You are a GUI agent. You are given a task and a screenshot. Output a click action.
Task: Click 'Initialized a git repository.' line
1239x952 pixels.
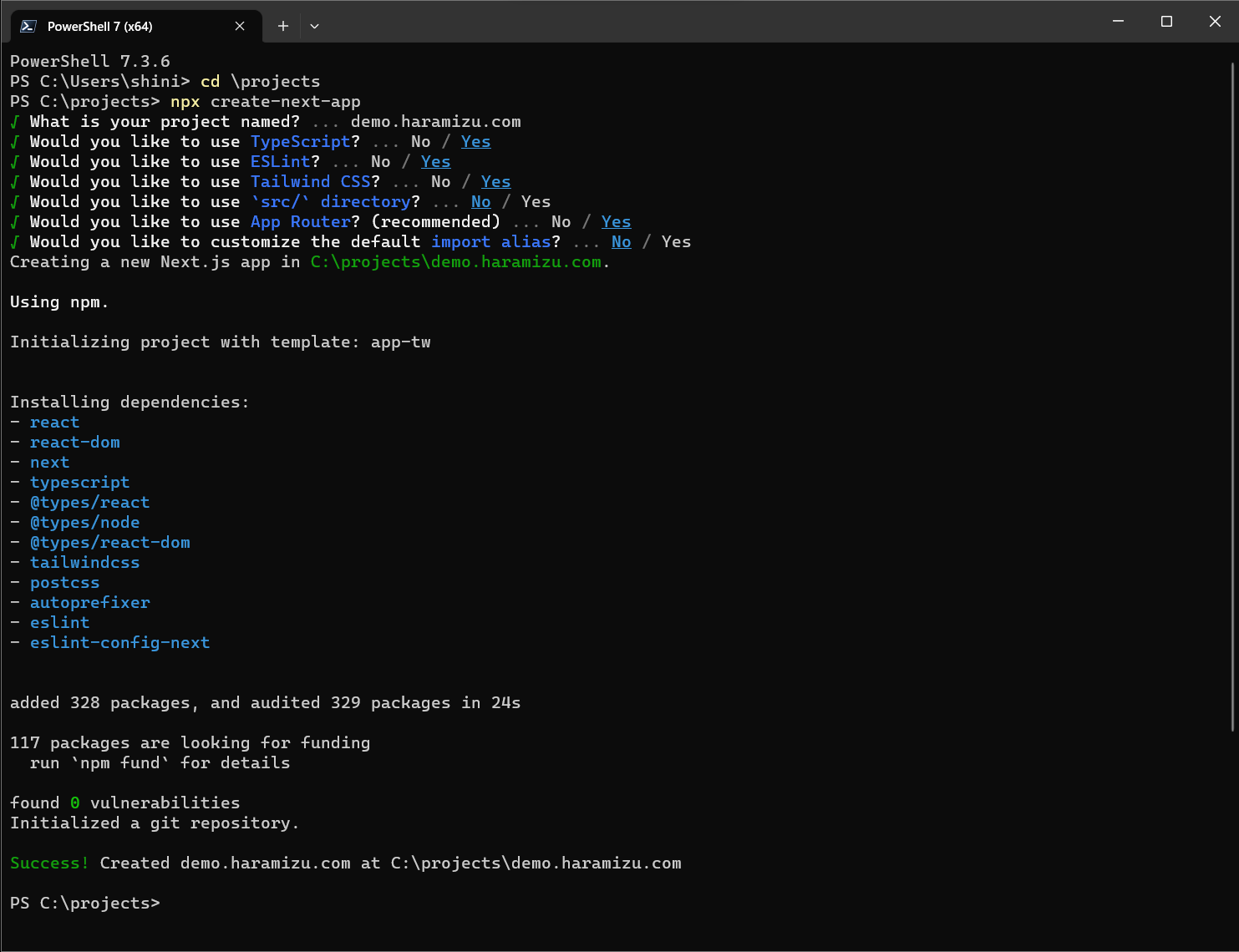coord(155,823)
